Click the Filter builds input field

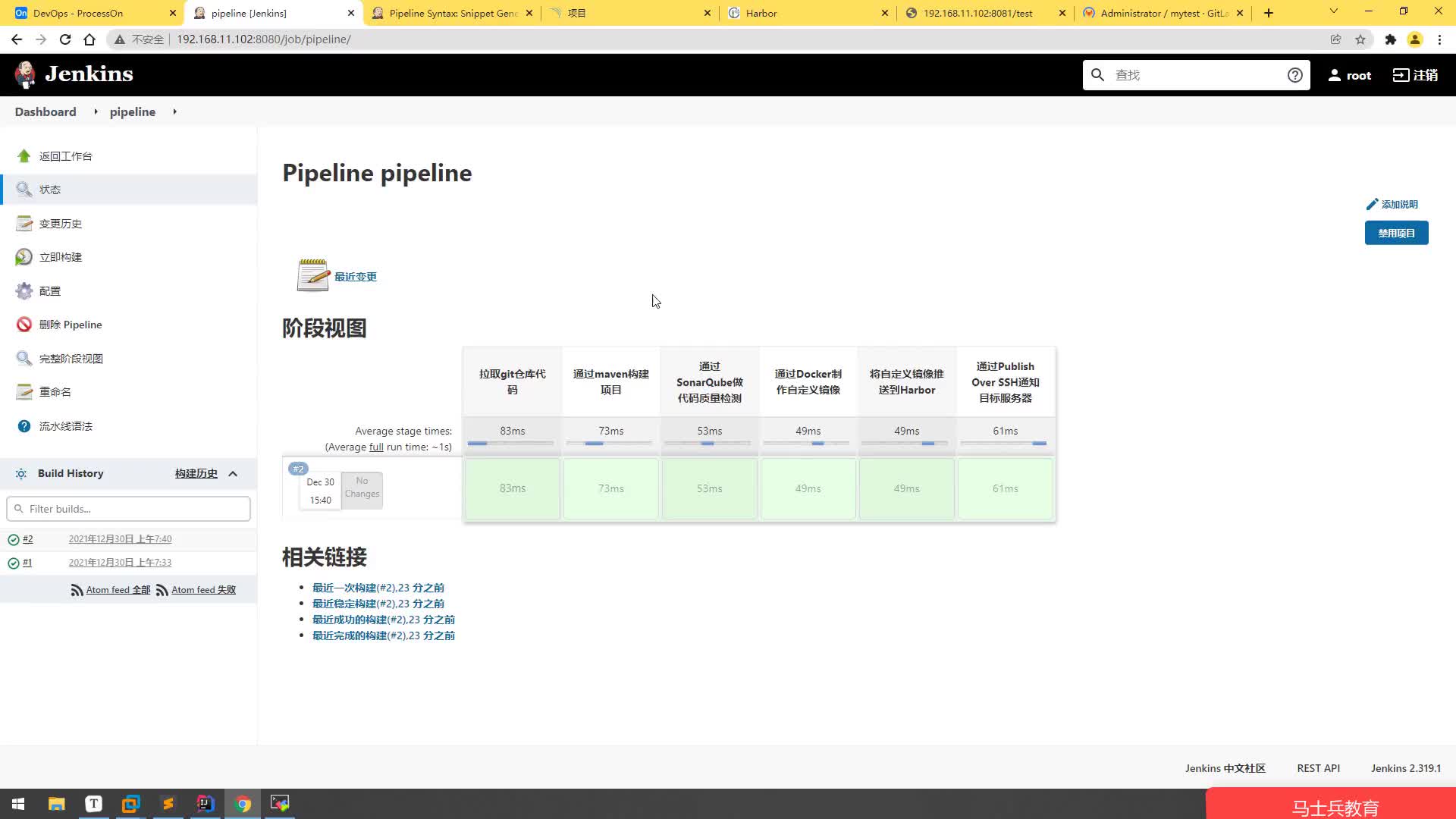(x=128, y=508)
